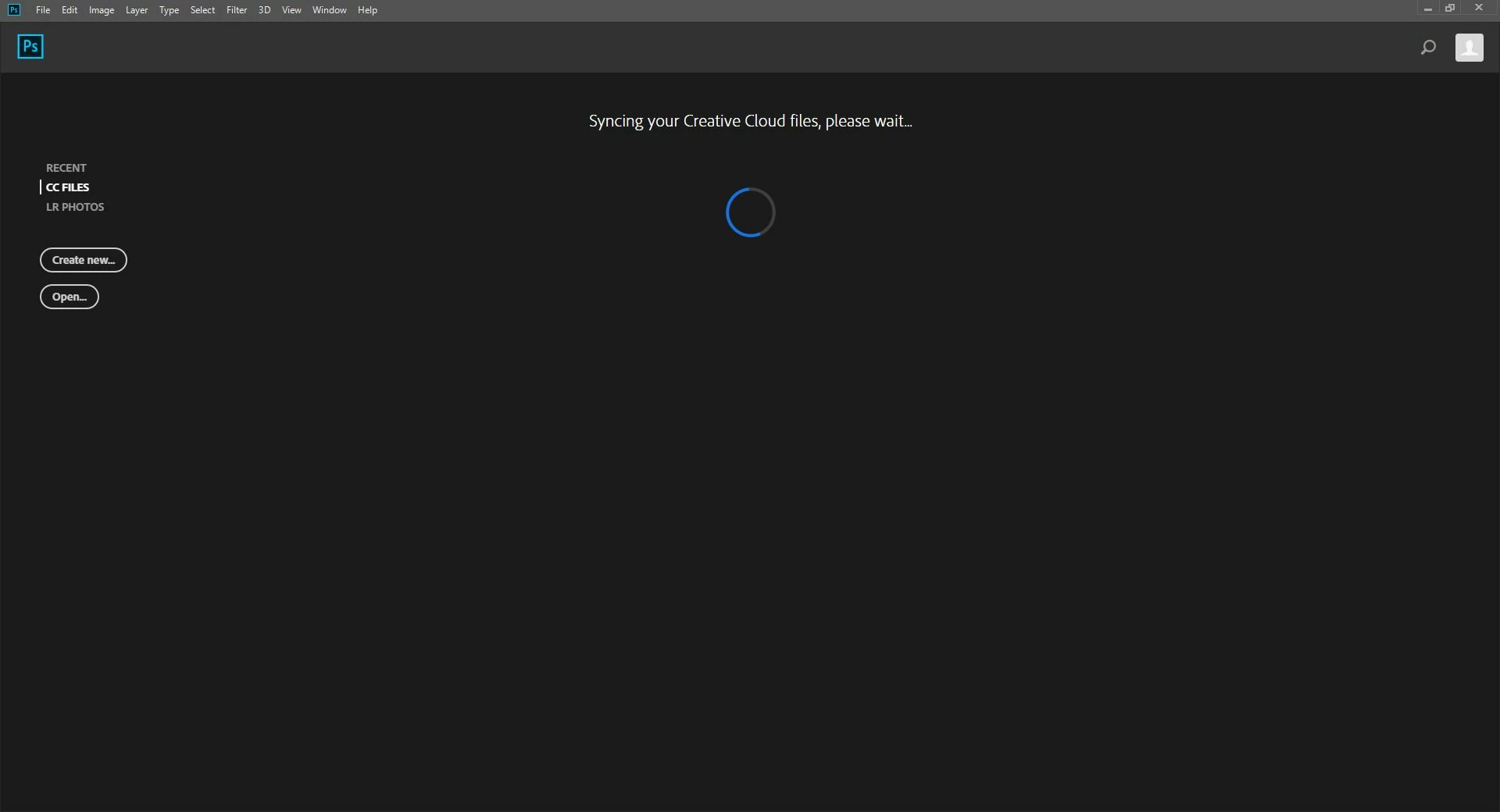
Task: Open the Filter menu
Action: coord(237,10)
